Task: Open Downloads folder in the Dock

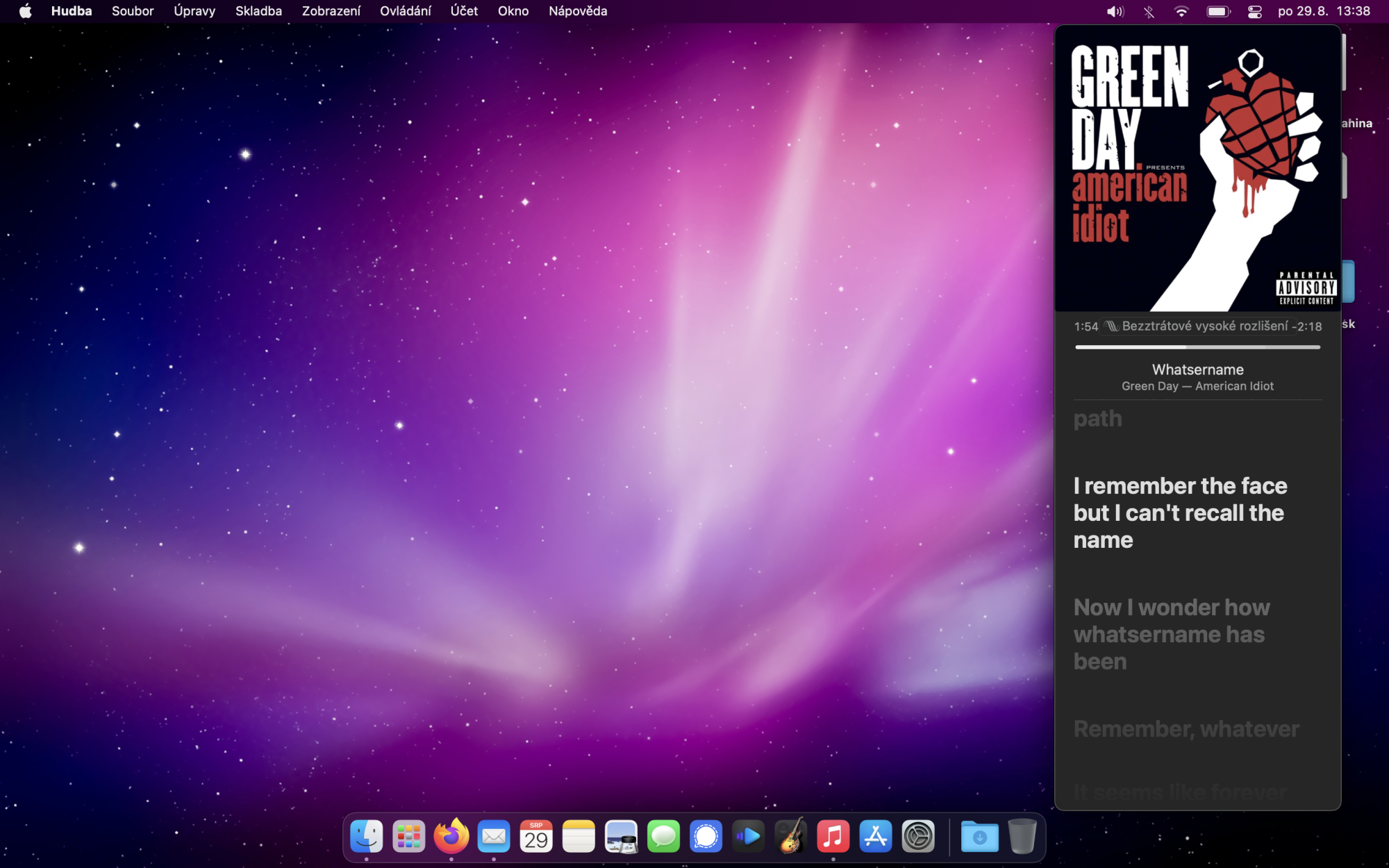Action: point(980,836)
